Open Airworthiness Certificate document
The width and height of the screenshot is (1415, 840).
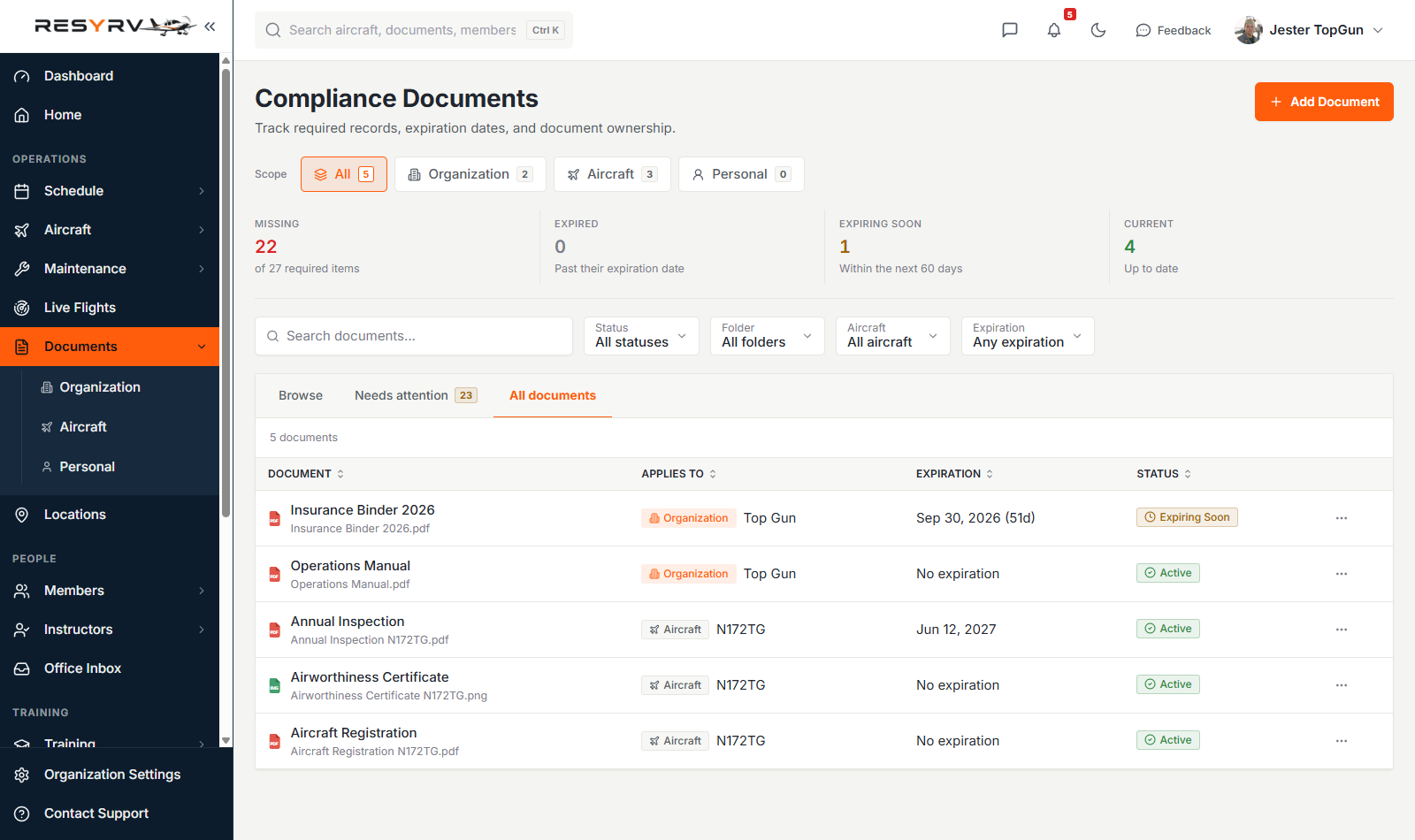[x=370, y=677]
